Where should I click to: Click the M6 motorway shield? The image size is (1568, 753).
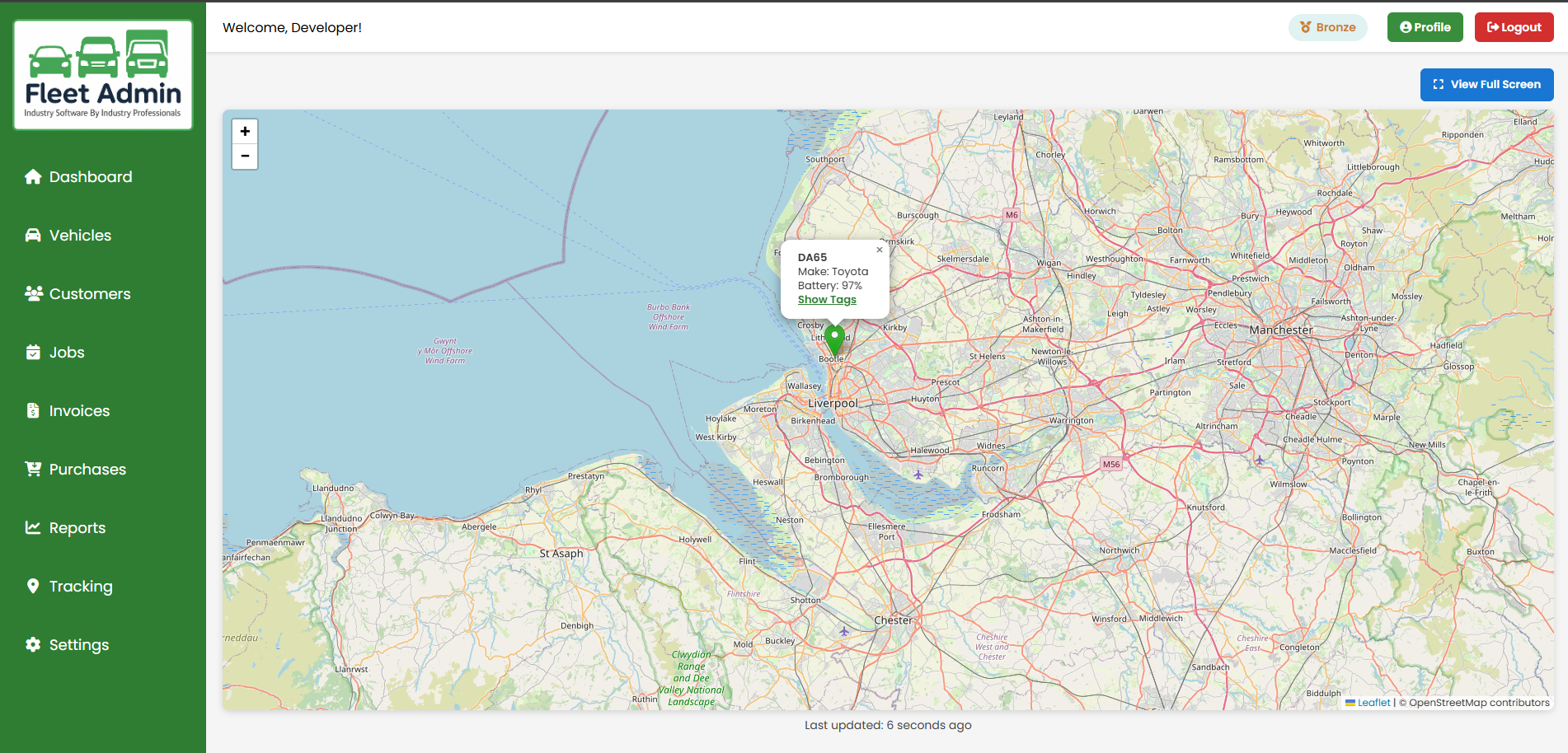[x=1012, y=214]
